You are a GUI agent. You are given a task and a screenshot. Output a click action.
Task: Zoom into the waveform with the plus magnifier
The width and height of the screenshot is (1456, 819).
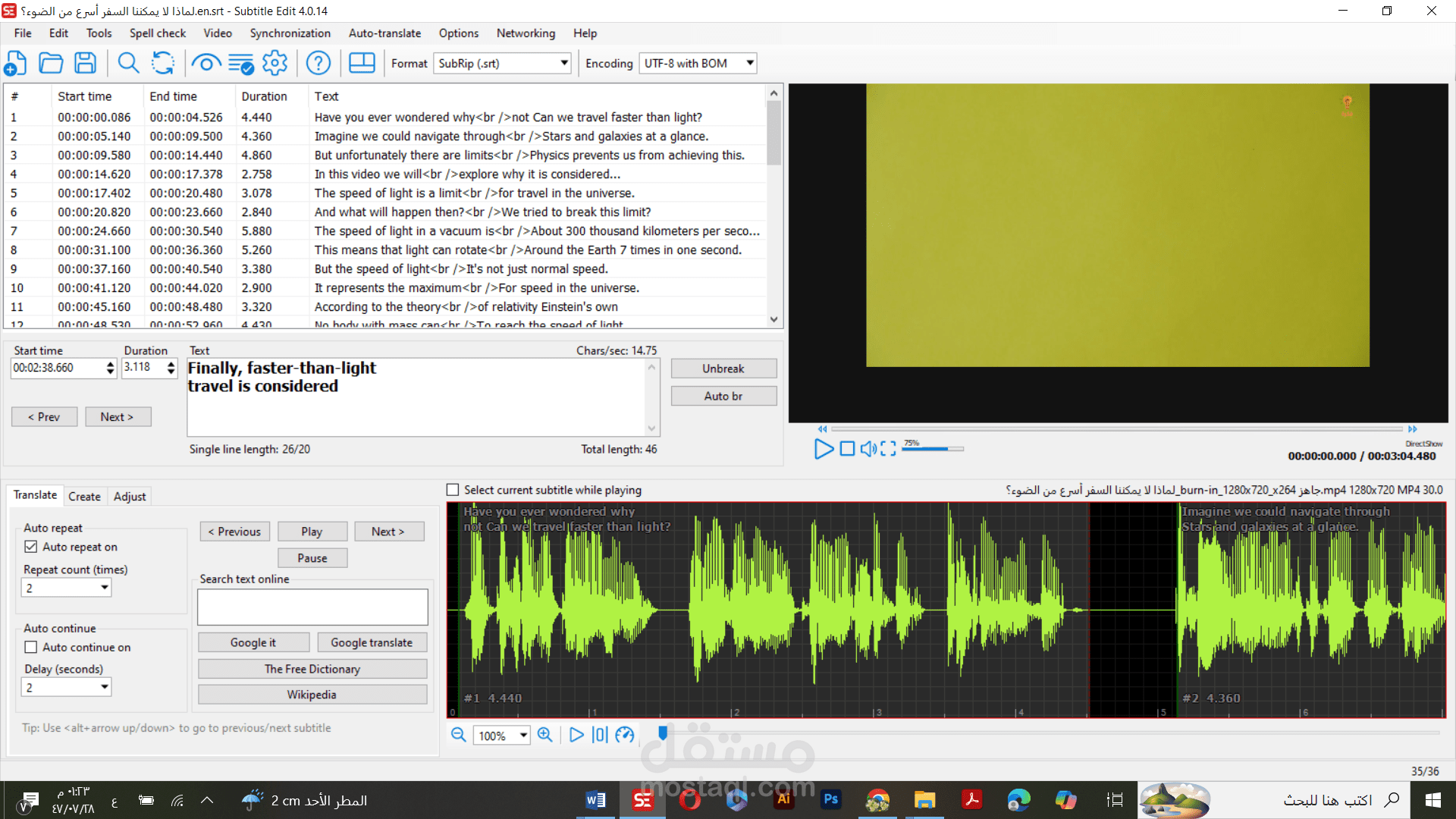(x=545, y=735)
